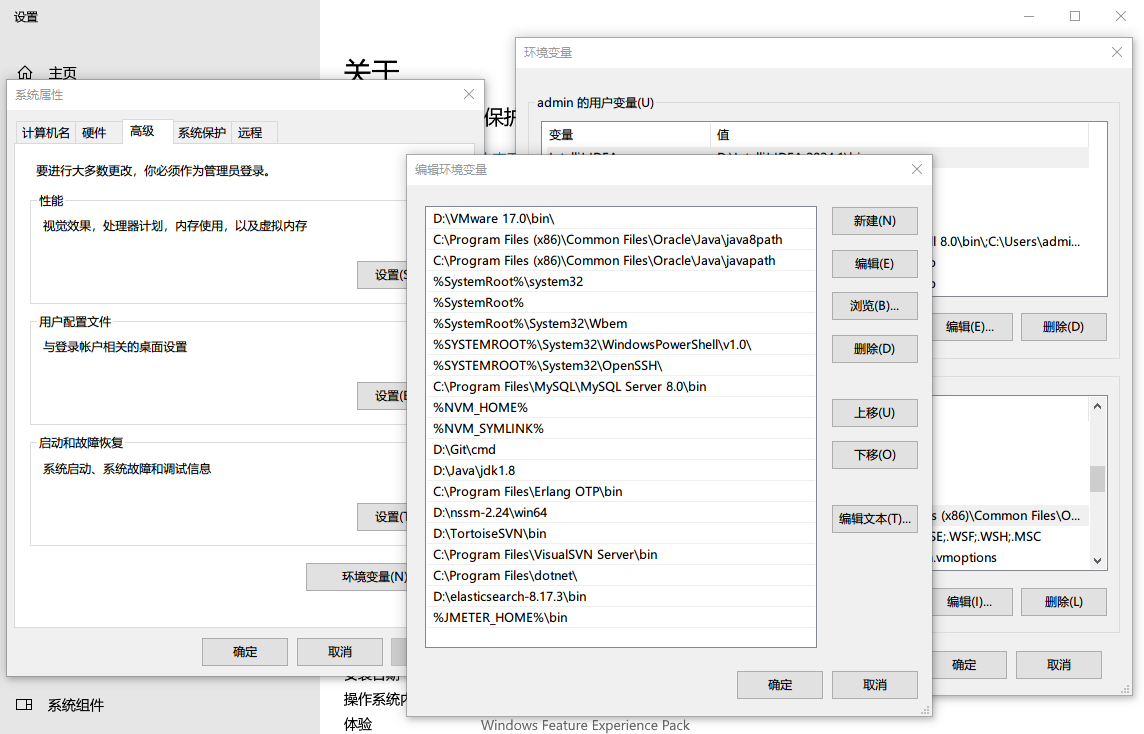1144x734 pixels.
Task: Close the 环境变量 window
Action: 1117,52
